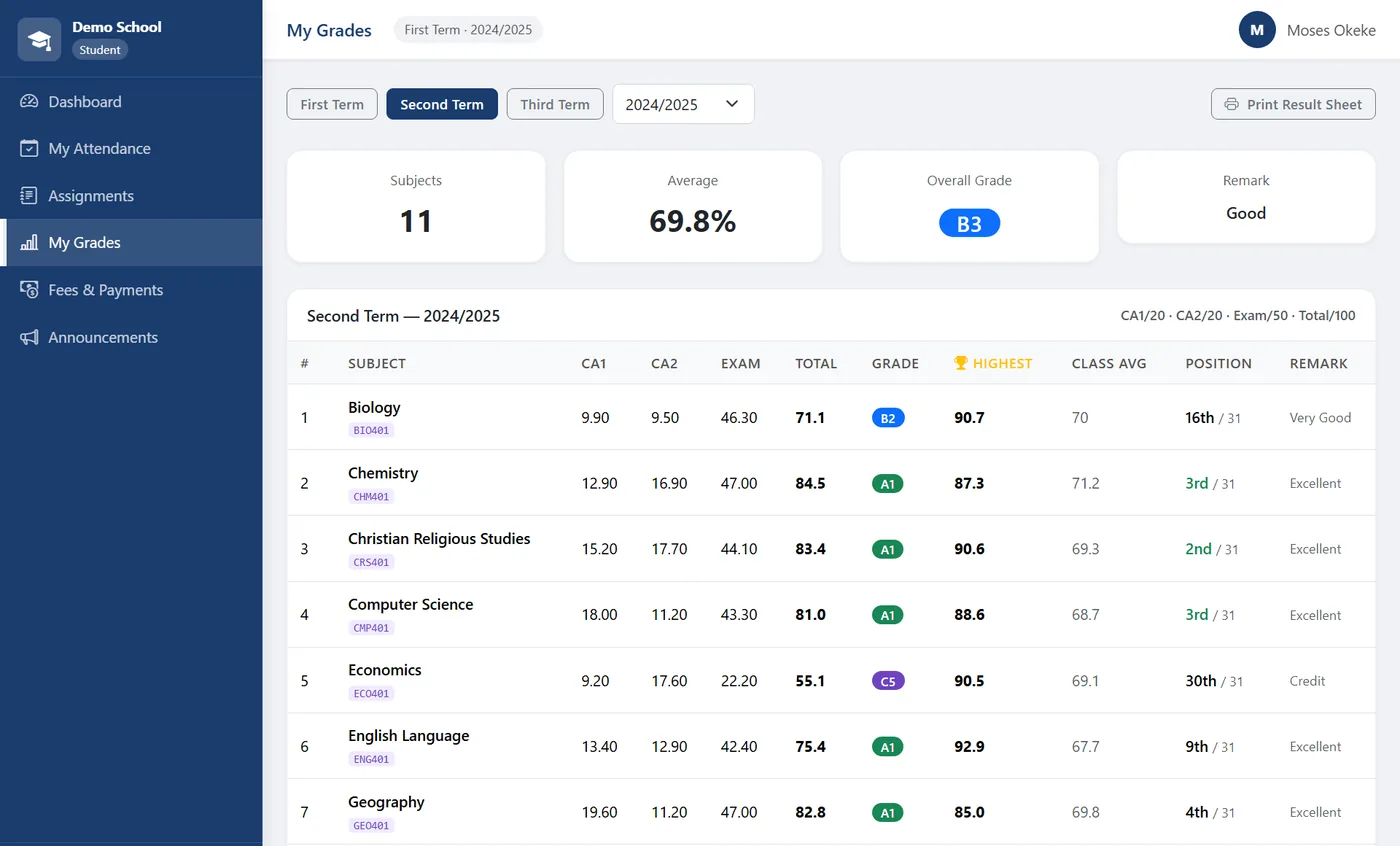Image resolution: width=1400 pixels, height=846 pixels.
Task: Click the Moses Okeke avatar circle
Action: click(x=1257, y=30)
